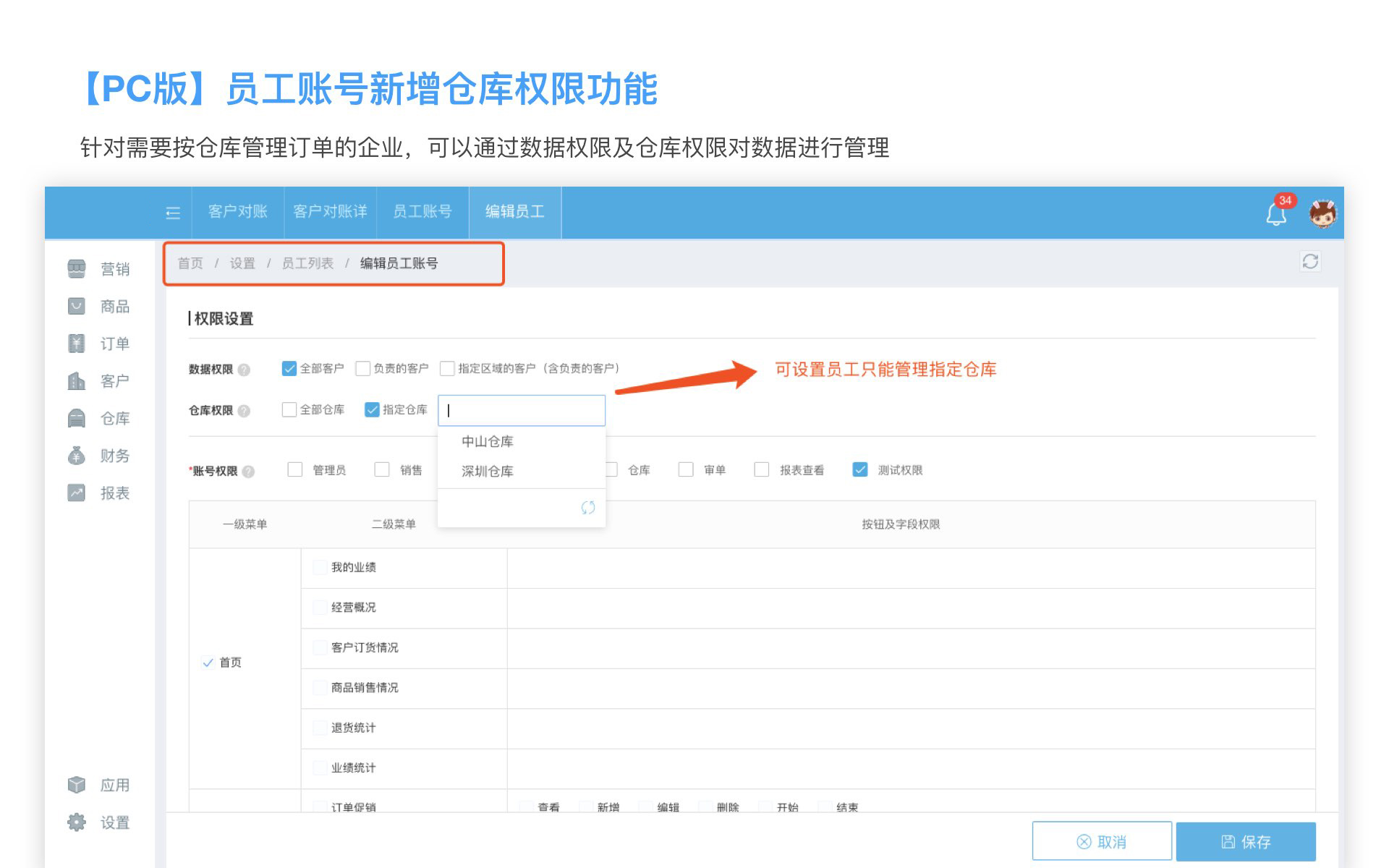
Task: Collapse the sidebar with the hamburger icon
Action: click(173, 213)
